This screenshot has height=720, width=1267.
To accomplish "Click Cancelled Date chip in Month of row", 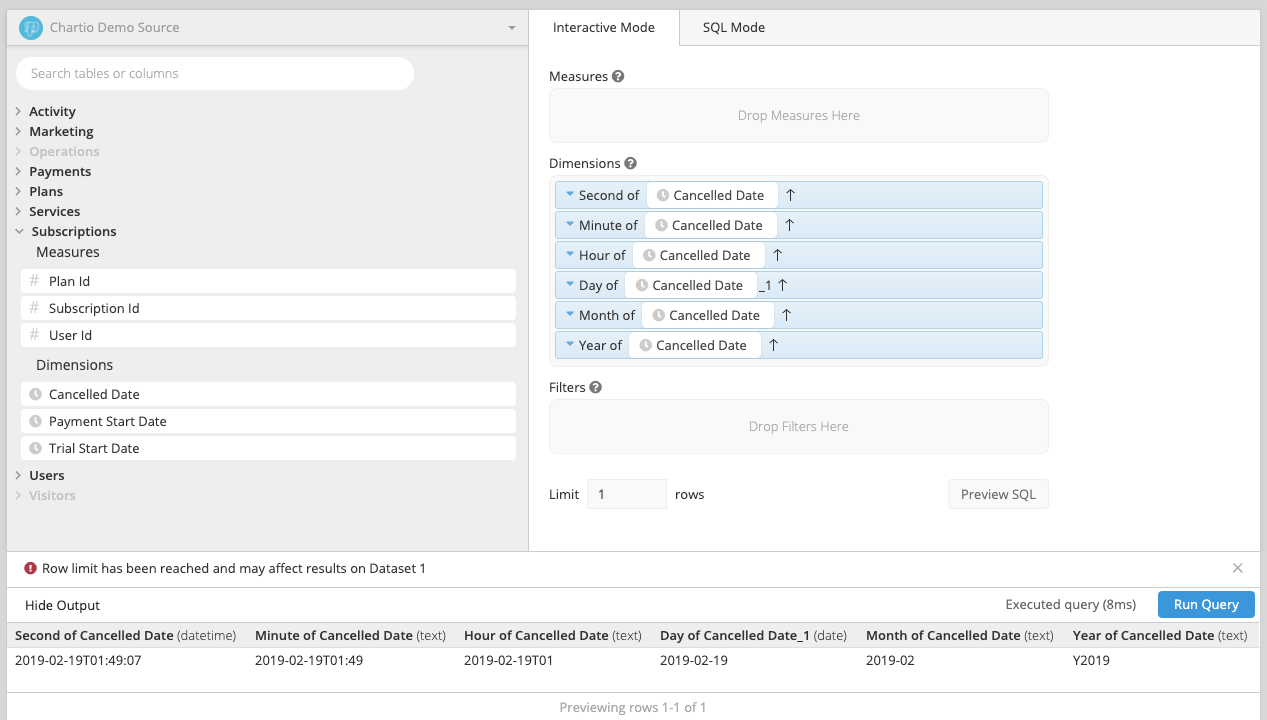I will (707, 315).
